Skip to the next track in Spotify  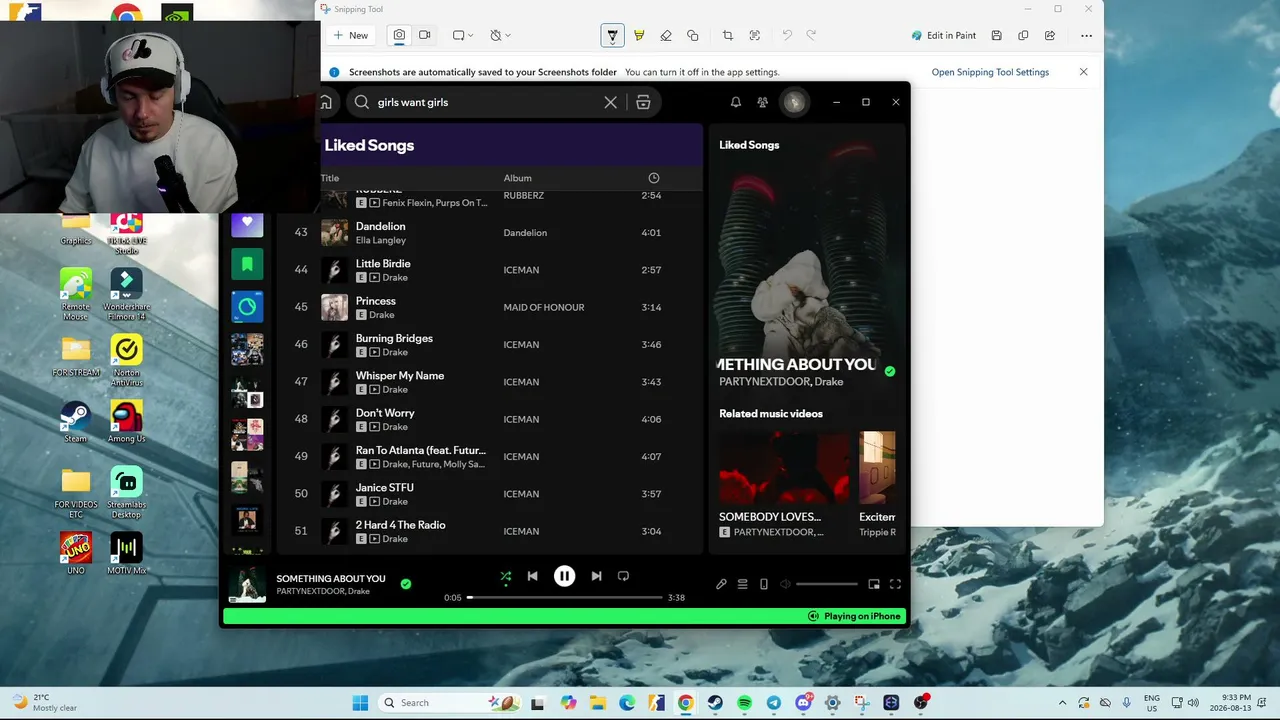(596, 576)
